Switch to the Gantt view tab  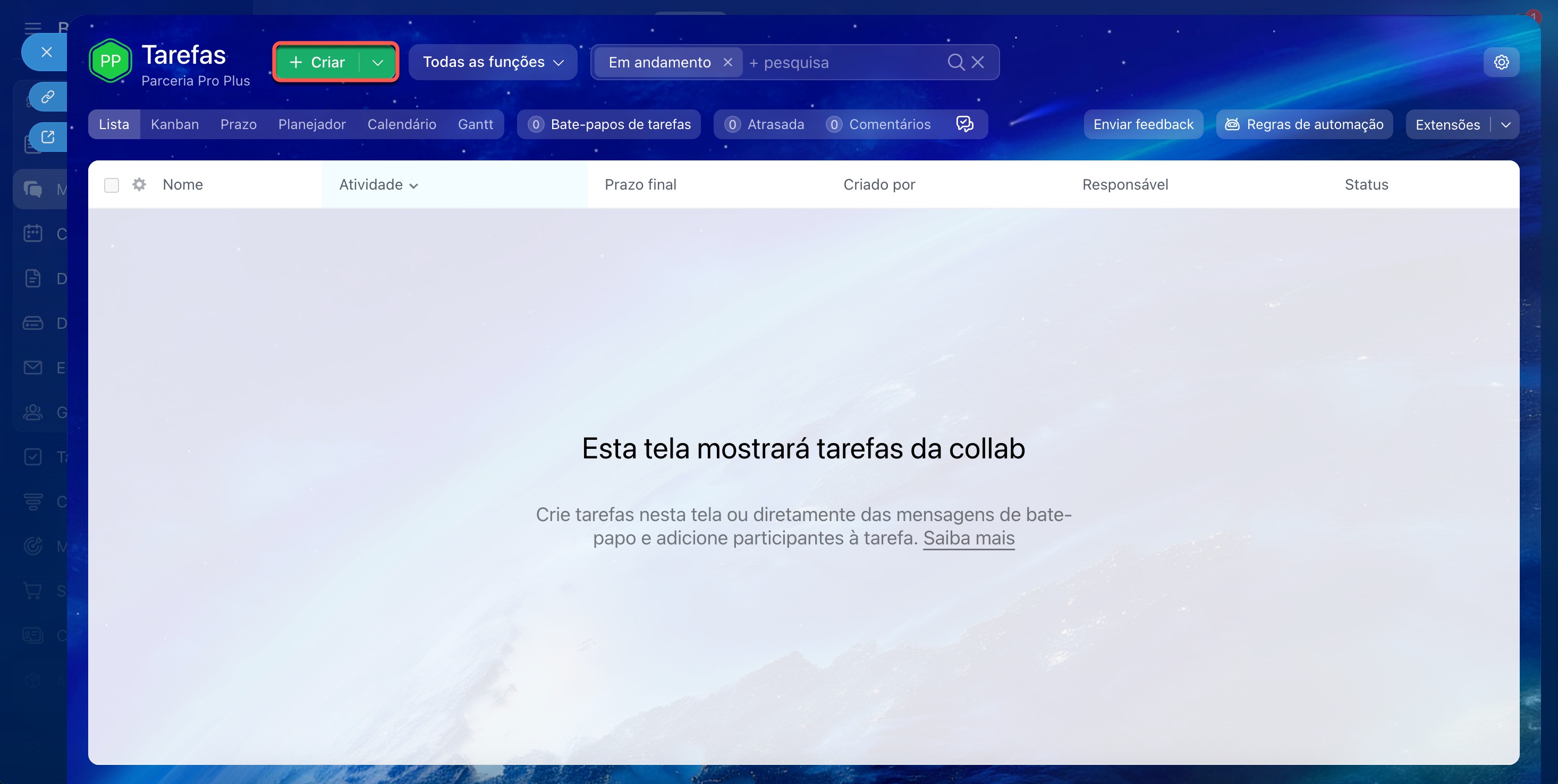pyautogui.click(x=476, y=124)
